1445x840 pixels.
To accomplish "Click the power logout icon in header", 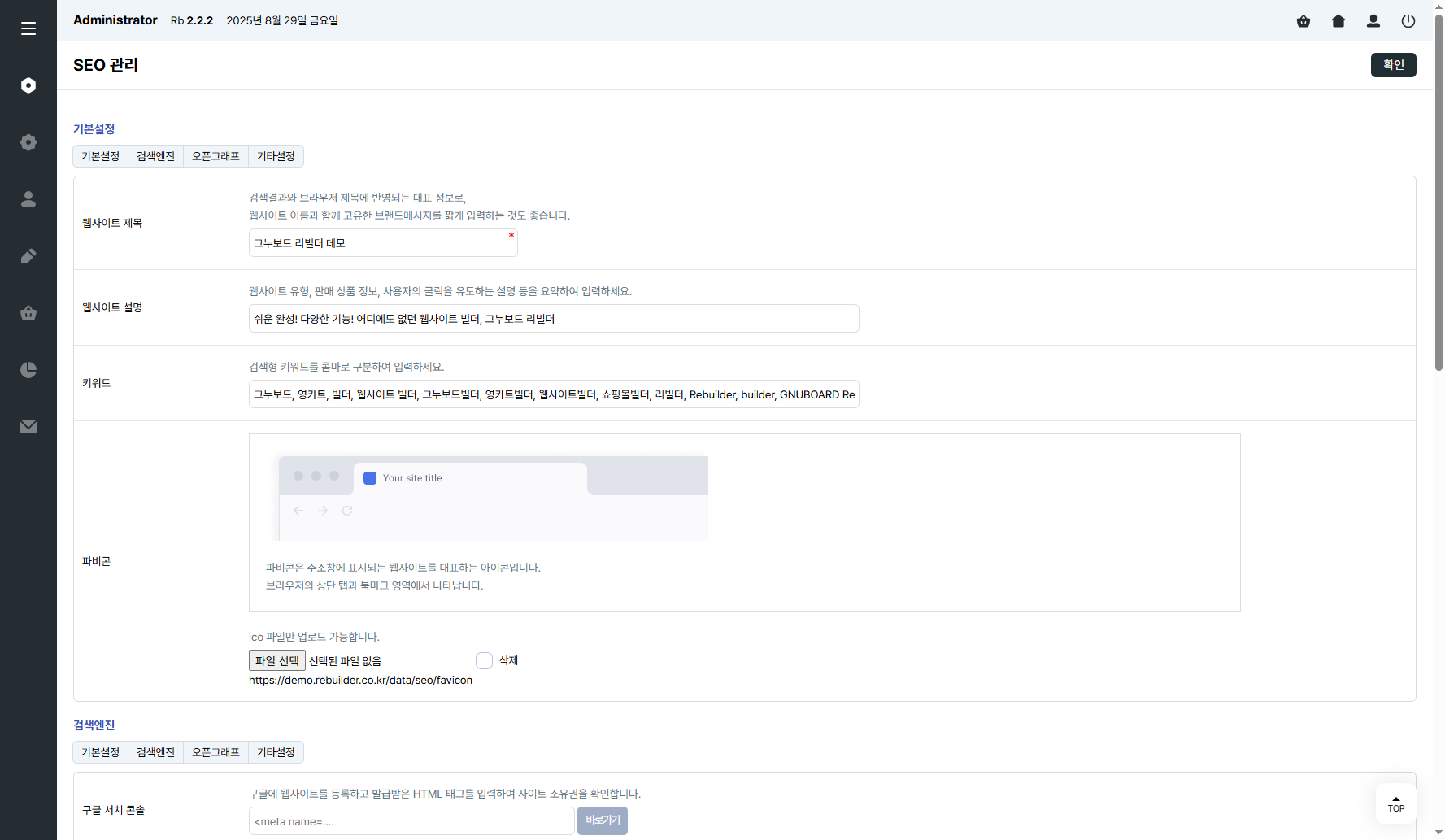I will 1408,21.
